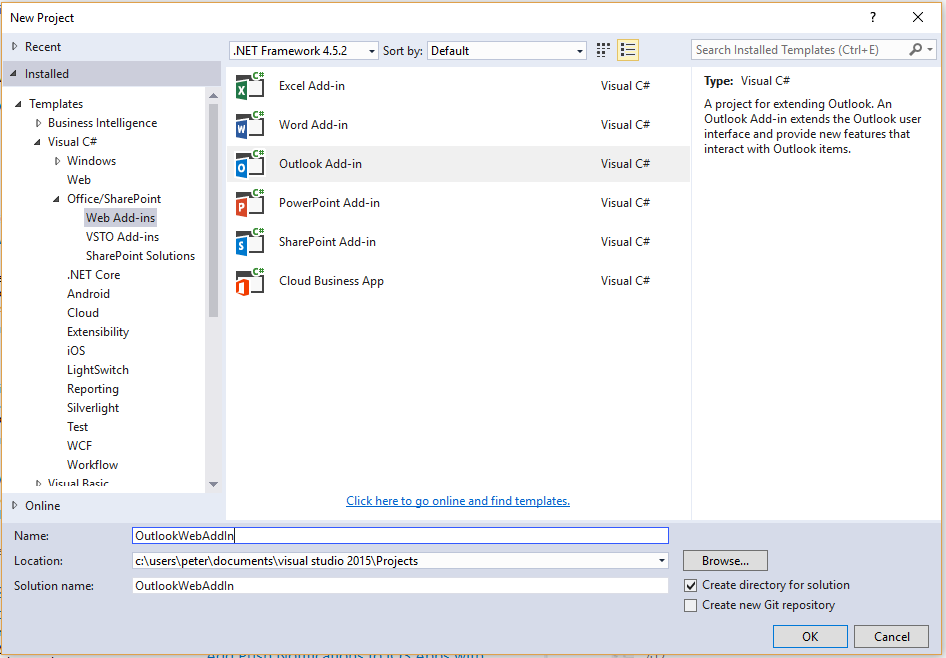Select the Android category
The width and height of the screenshot is (946, 658).
(88, 294)
